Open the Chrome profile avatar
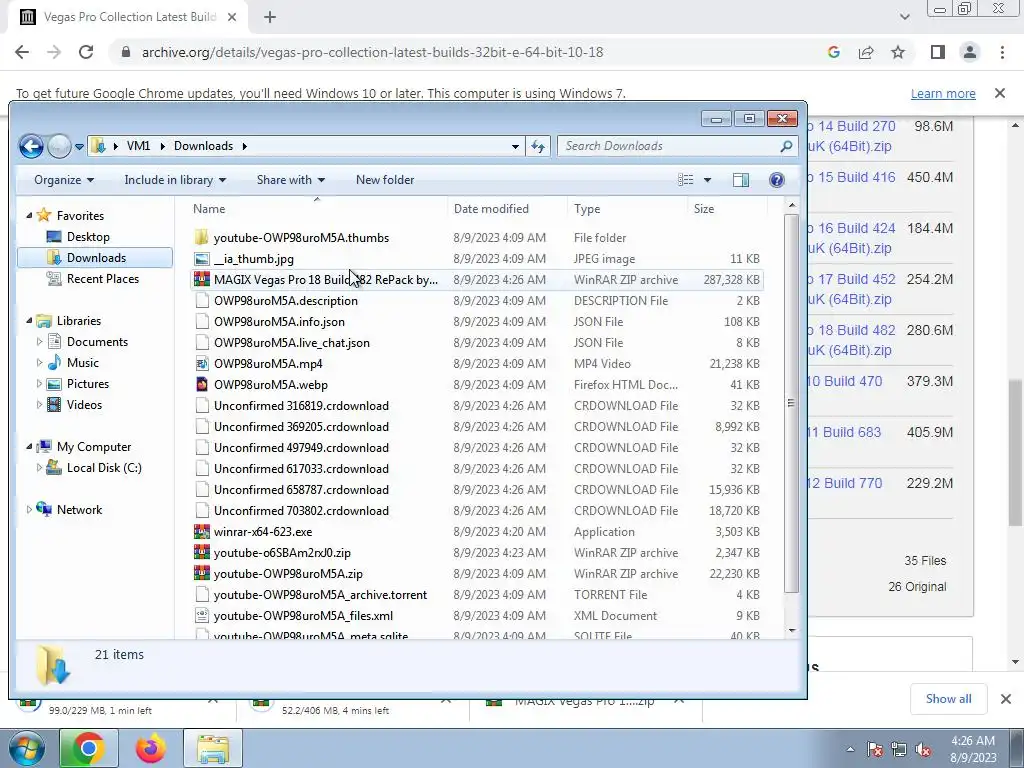 coord(970,52)
